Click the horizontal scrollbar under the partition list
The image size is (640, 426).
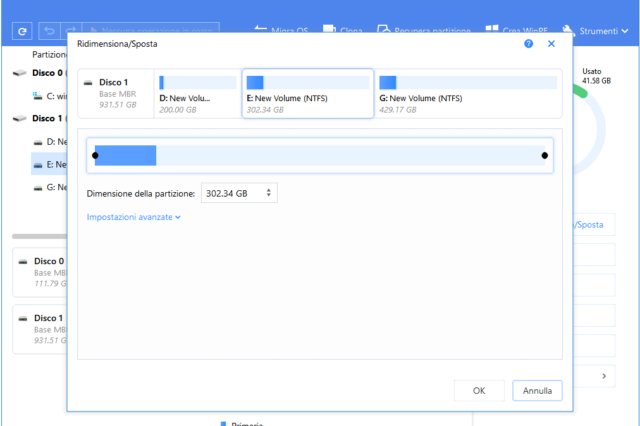pyautogui.click(x=40, y=236)
